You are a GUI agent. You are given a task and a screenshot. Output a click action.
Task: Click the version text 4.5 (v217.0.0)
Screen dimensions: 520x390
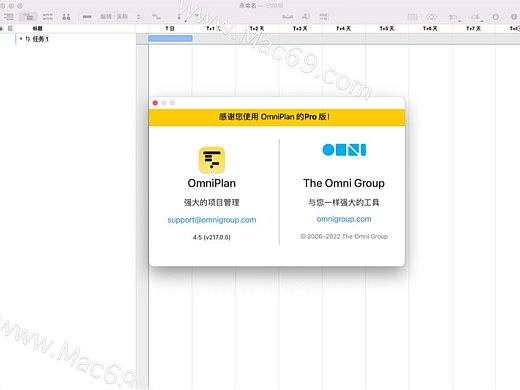click(212, 237)
